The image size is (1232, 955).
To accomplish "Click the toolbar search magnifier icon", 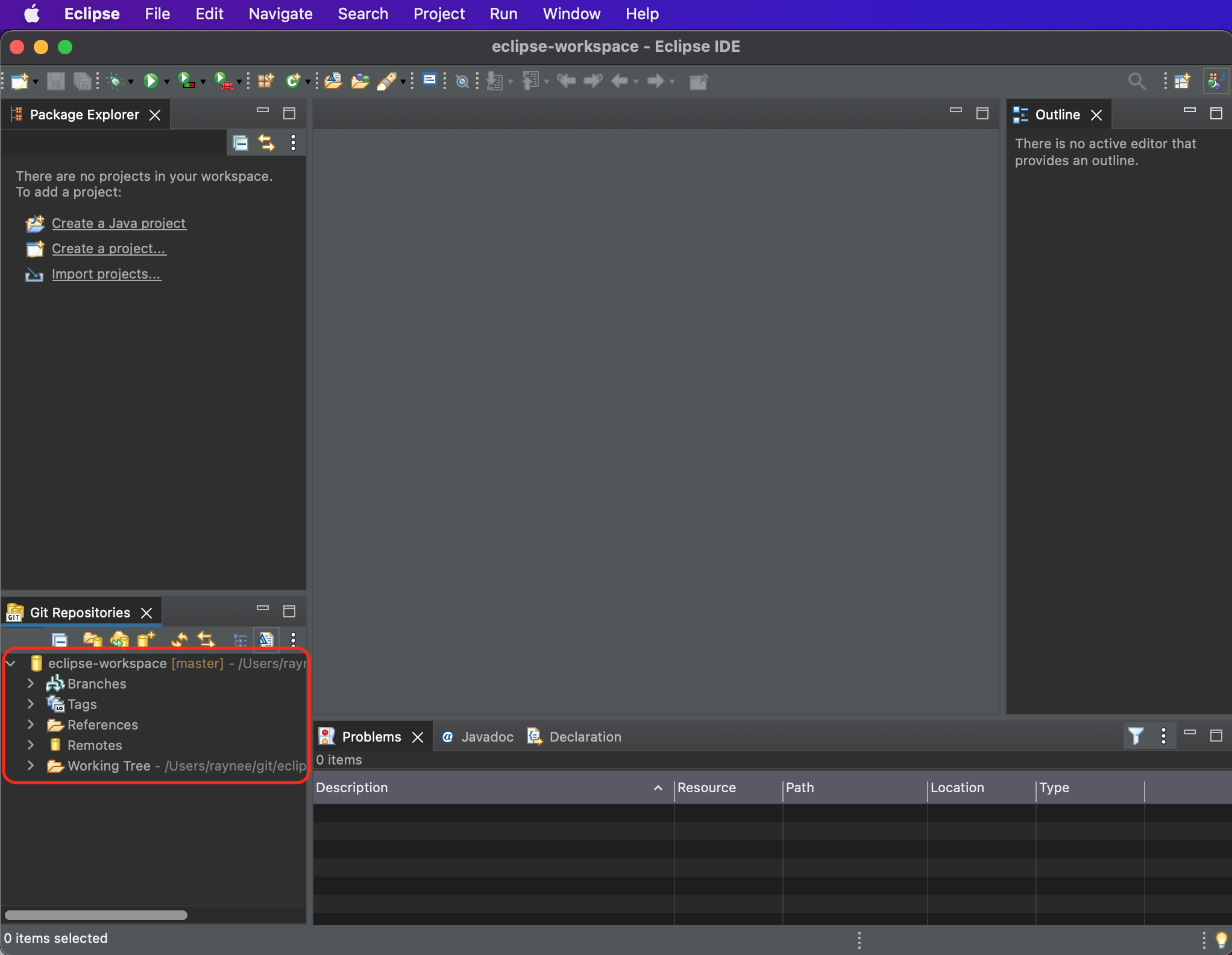I will 1136,81.
